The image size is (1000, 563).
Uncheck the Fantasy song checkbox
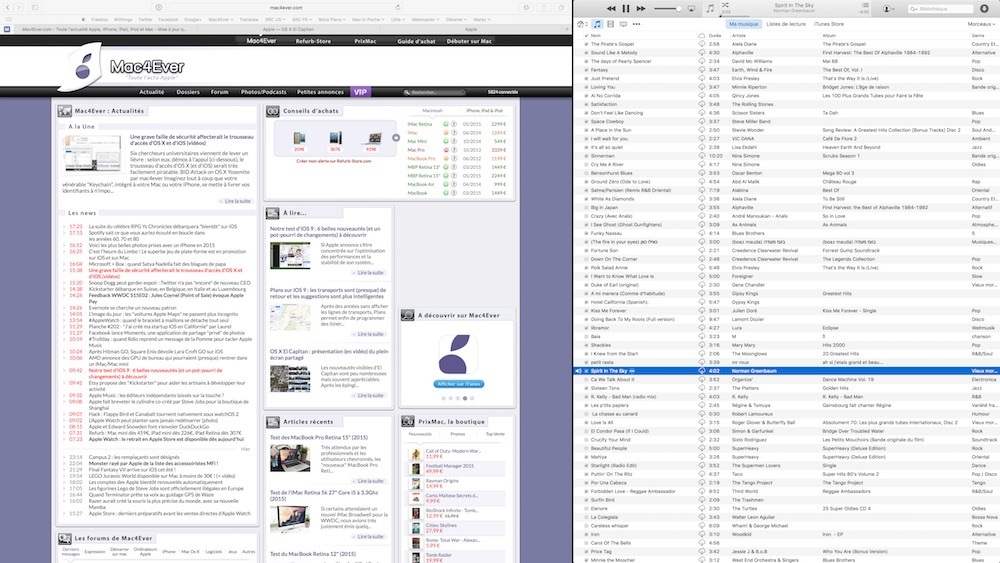click(587, 70)
